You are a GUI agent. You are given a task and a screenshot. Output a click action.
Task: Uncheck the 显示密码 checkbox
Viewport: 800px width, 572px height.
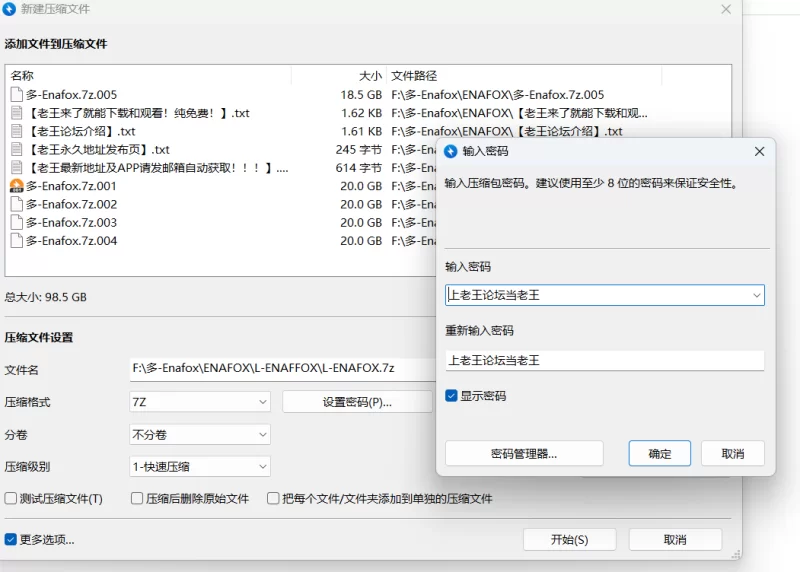pyautogui.click(x=452, y=396)
